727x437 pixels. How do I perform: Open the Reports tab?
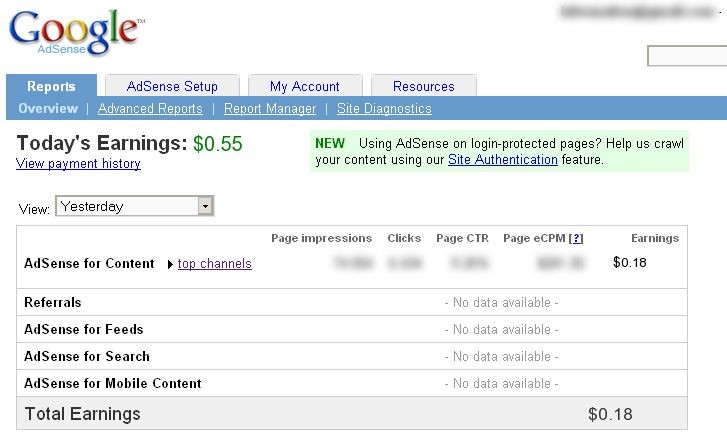[x=51, y=86]
